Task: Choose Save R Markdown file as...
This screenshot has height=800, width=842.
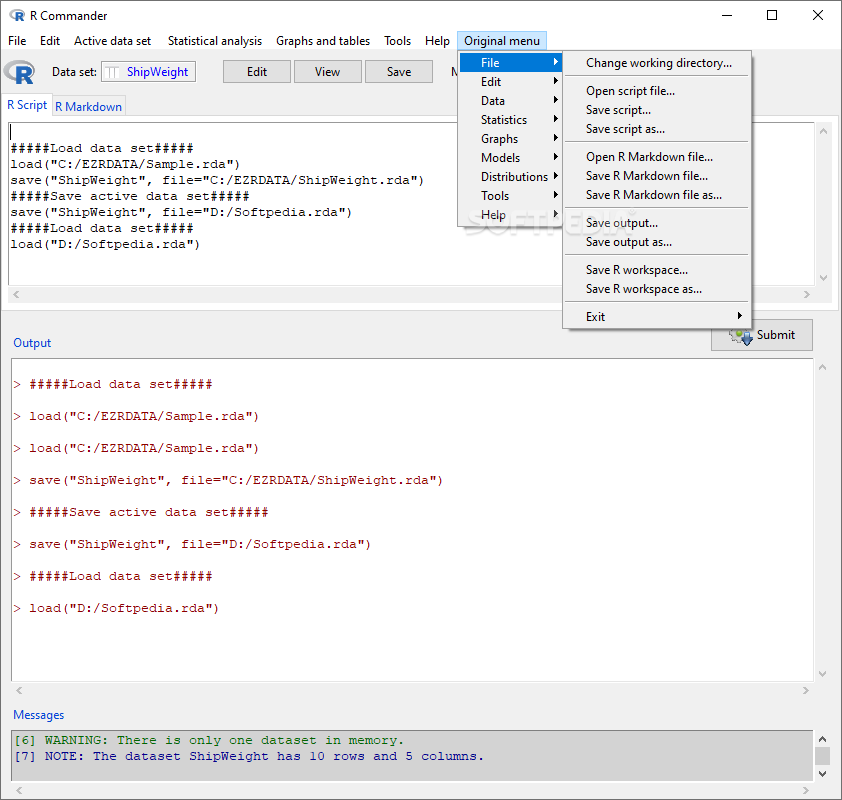Action: tap(657, 195)
